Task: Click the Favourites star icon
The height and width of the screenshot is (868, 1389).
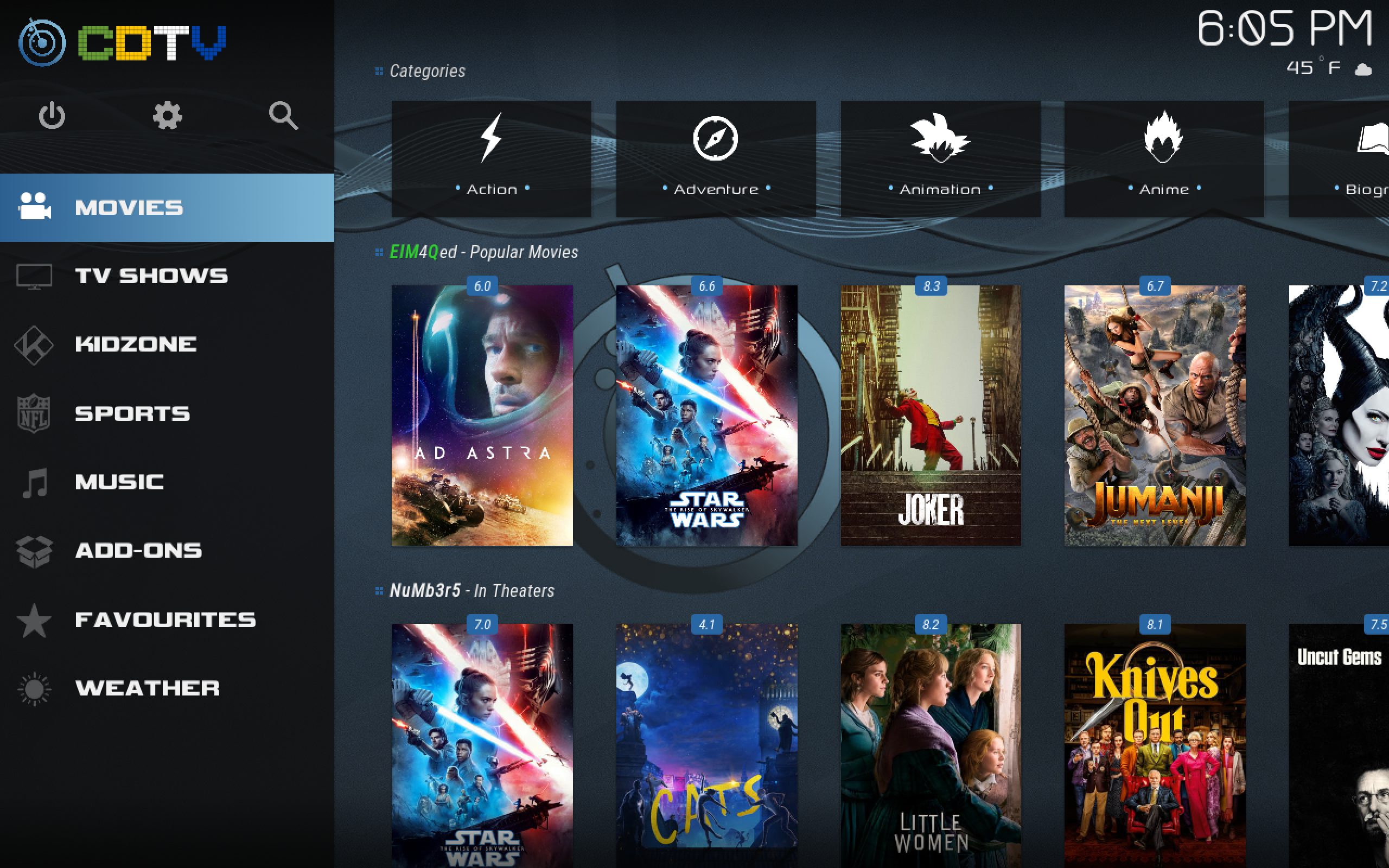Action: point(34,620)
